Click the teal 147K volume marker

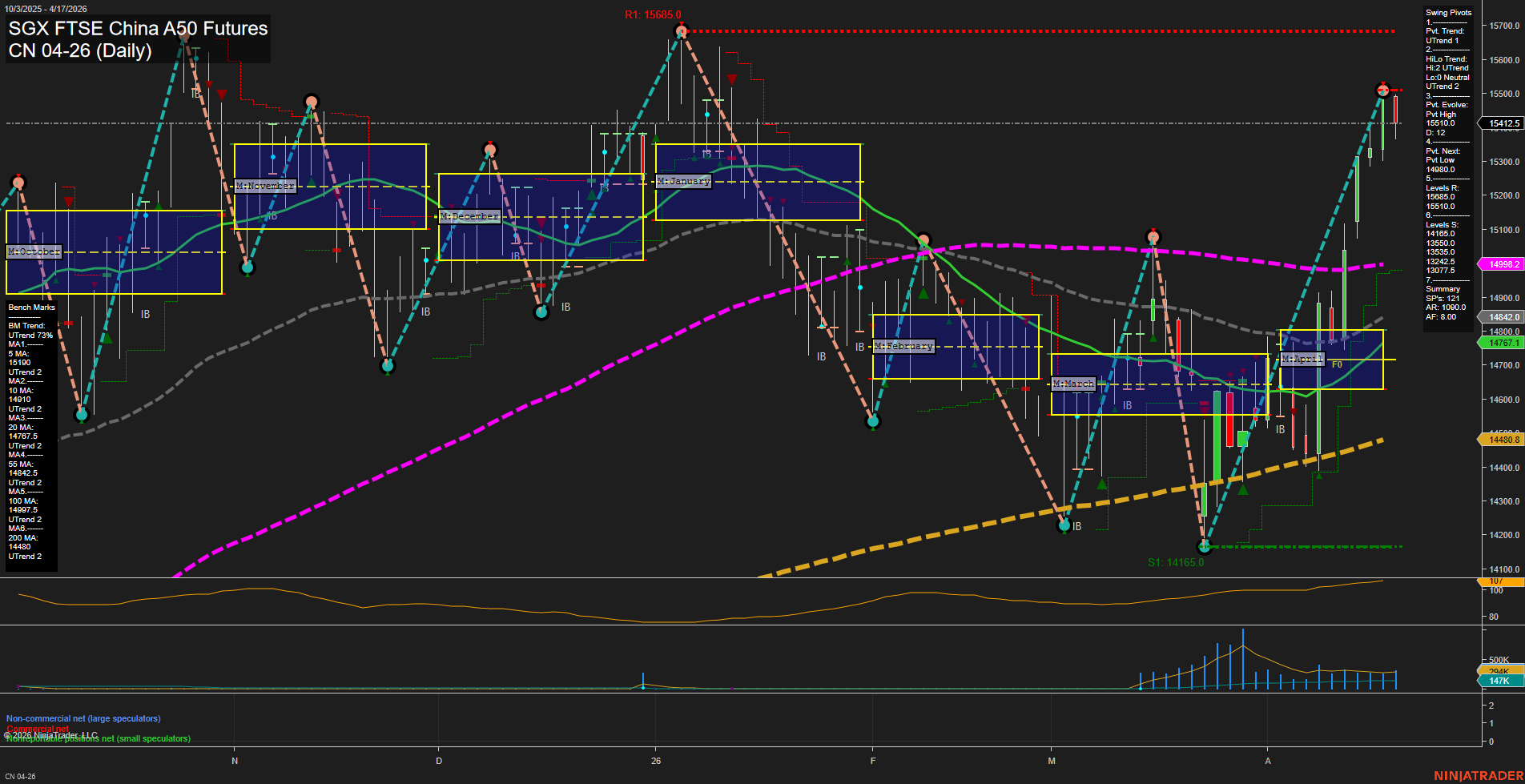[1499, 681]
